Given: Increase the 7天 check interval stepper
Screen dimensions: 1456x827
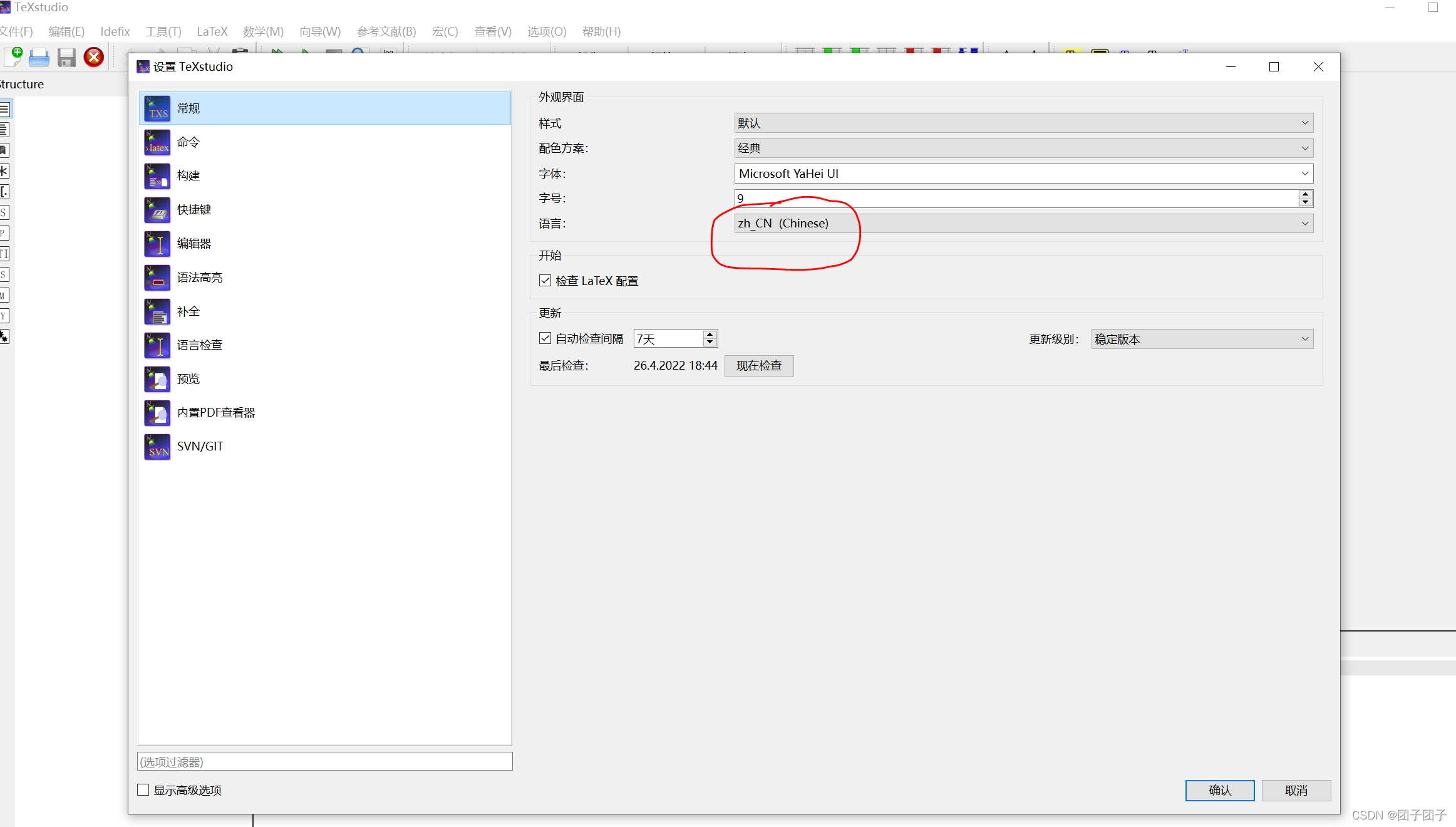Looking at the screenshot, I should [x=710, y=335].
